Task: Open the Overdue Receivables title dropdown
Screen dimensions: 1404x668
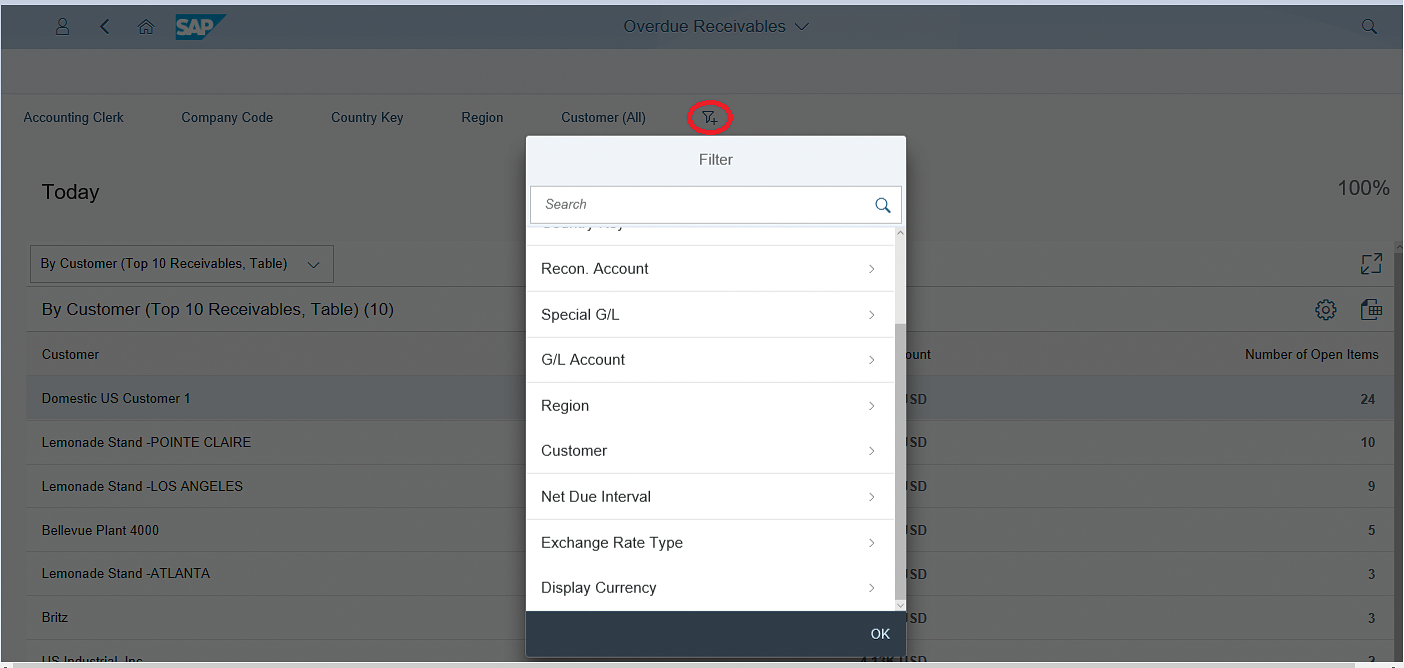Action: (716, 27)
